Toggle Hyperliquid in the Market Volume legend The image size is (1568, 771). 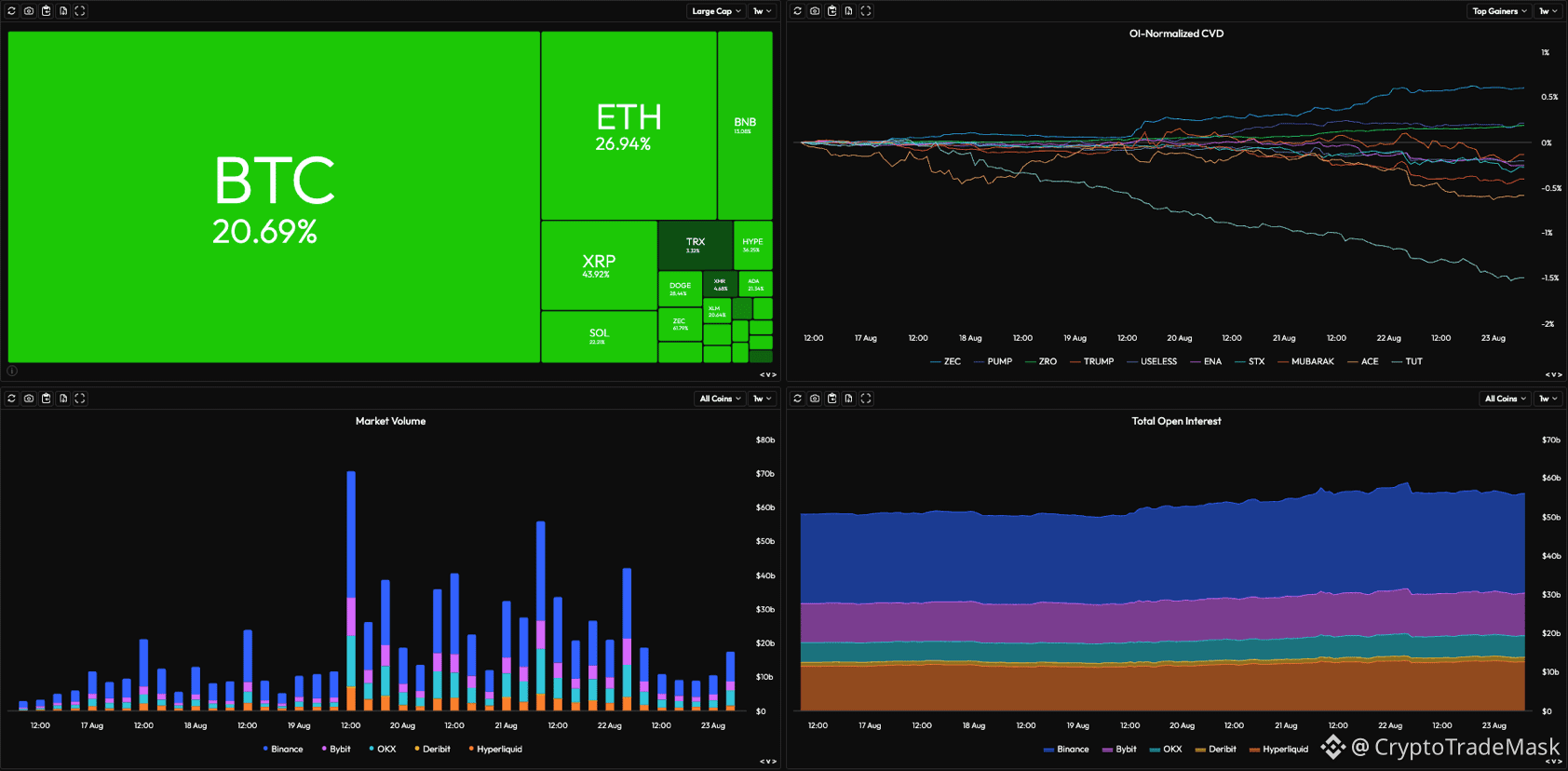[495, 749]
